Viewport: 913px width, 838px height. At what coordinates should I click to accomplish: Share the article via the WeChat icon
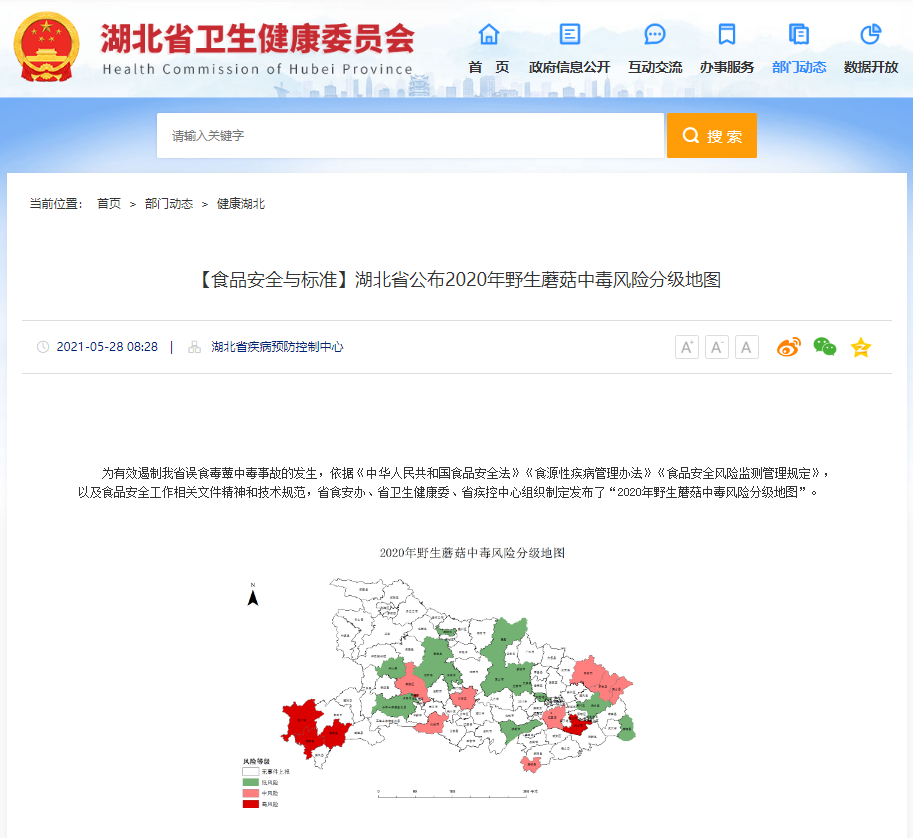click(x=823, y=346)
